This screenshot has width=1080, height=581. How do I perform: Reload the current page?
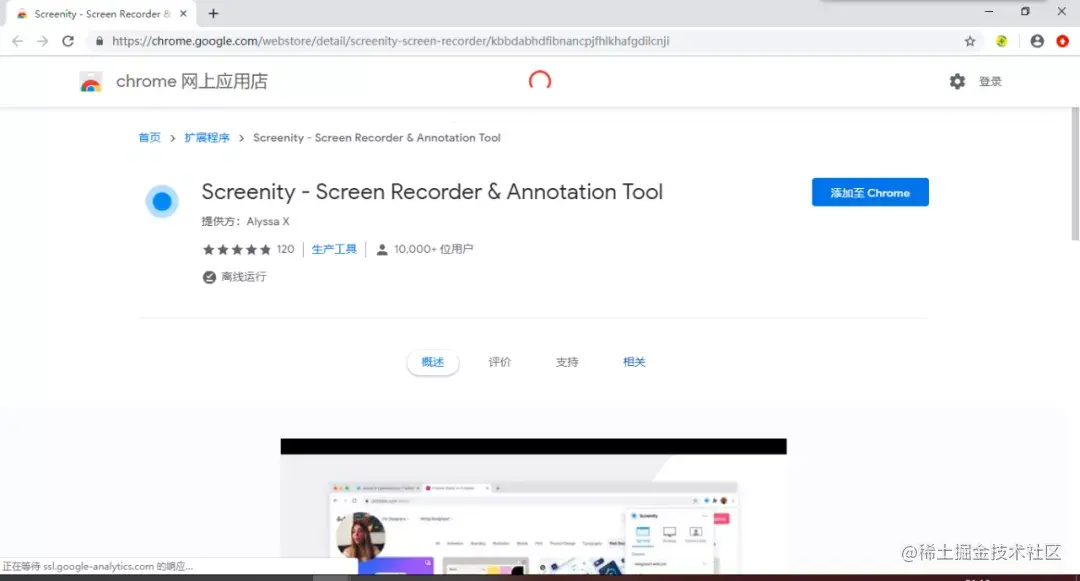68,41
